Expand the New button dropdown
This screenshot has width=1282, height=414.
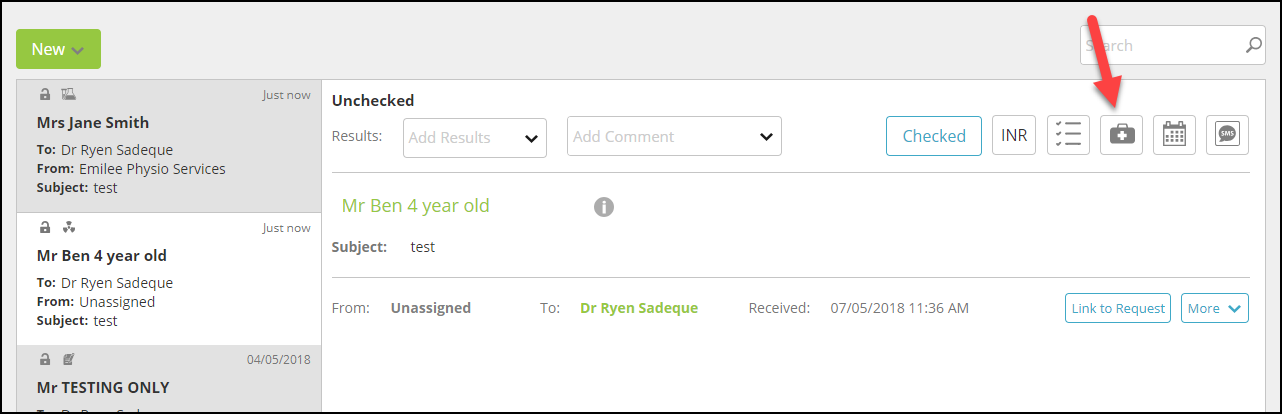(58, 49)
